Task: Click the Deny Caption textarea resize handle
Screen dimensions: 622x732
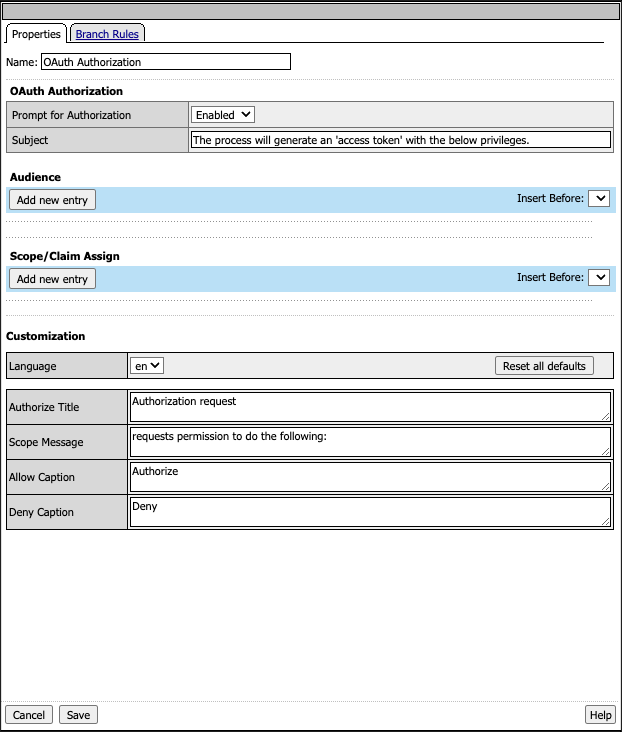Action: (x=606, y=522)
